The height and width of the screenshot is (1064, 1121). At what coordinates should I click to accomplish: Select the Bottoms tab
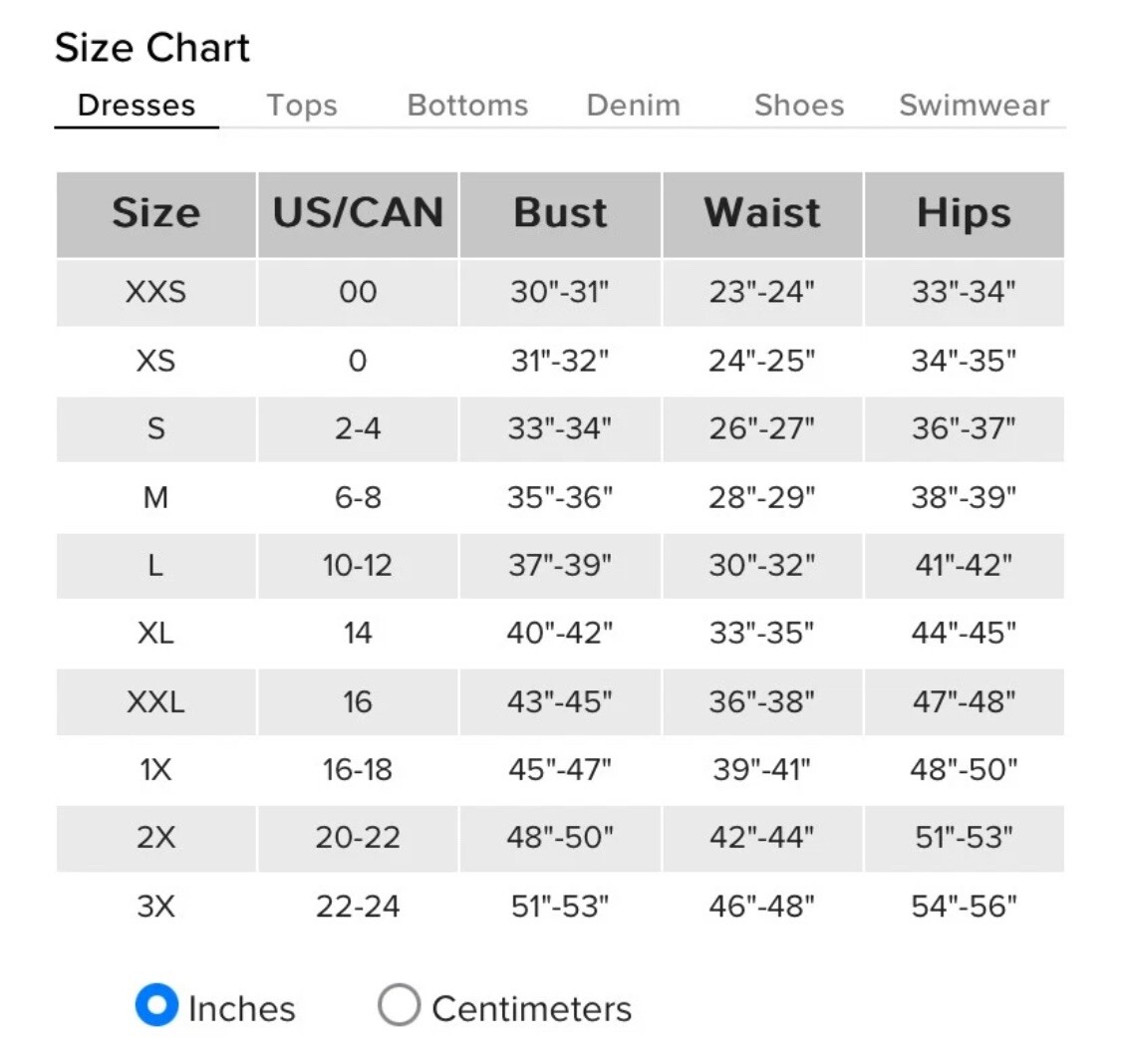[467, 105]
